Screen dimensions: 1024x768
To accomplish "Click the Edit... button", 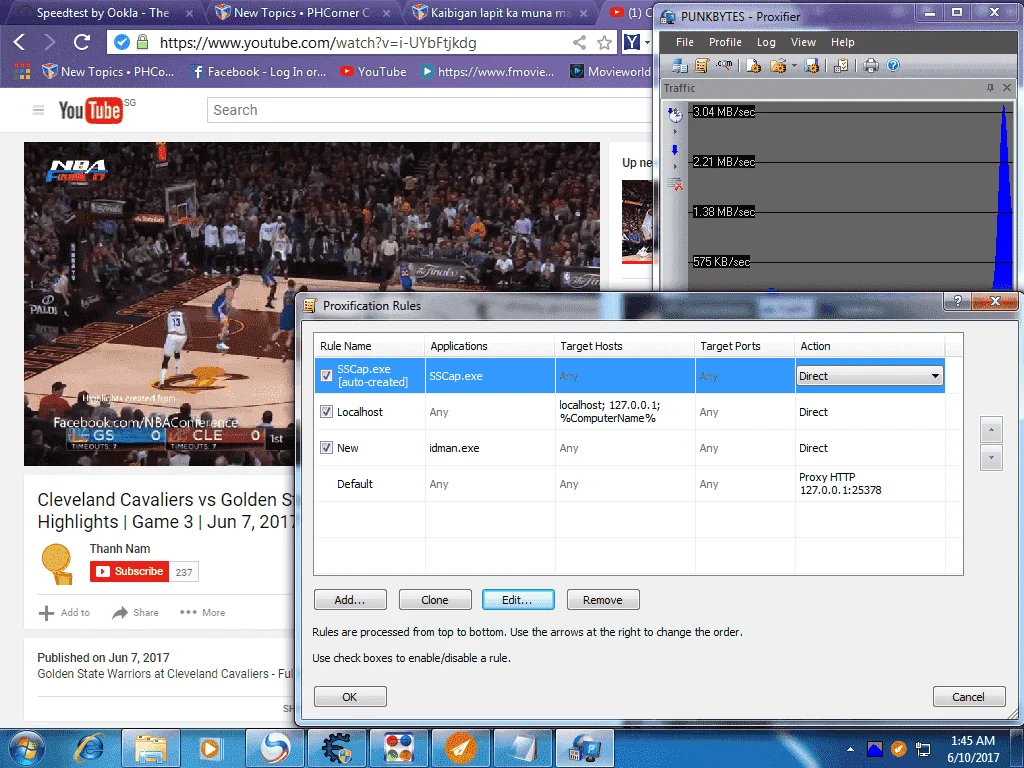I will click(518, 600).
